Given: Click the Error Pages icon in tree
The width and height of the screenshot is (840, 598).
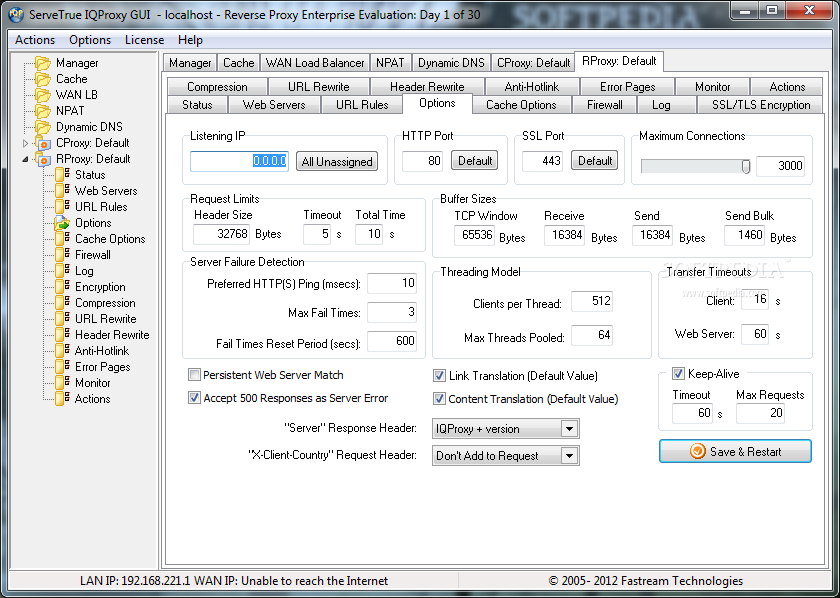Looking at the screenshot, I should click(62, 367).
